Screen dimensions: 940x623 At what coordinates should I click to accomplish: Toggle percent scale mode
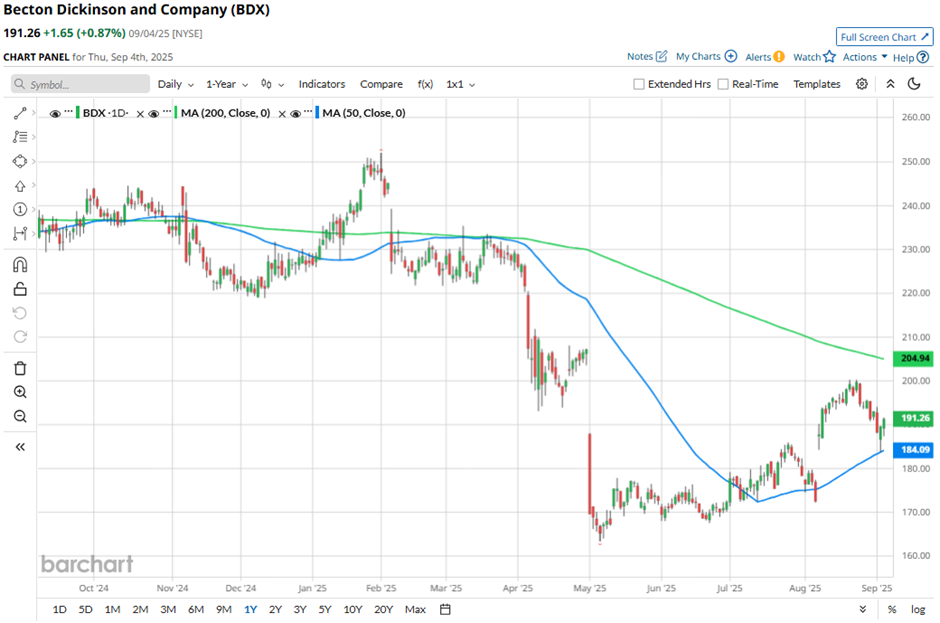point(892,609)
